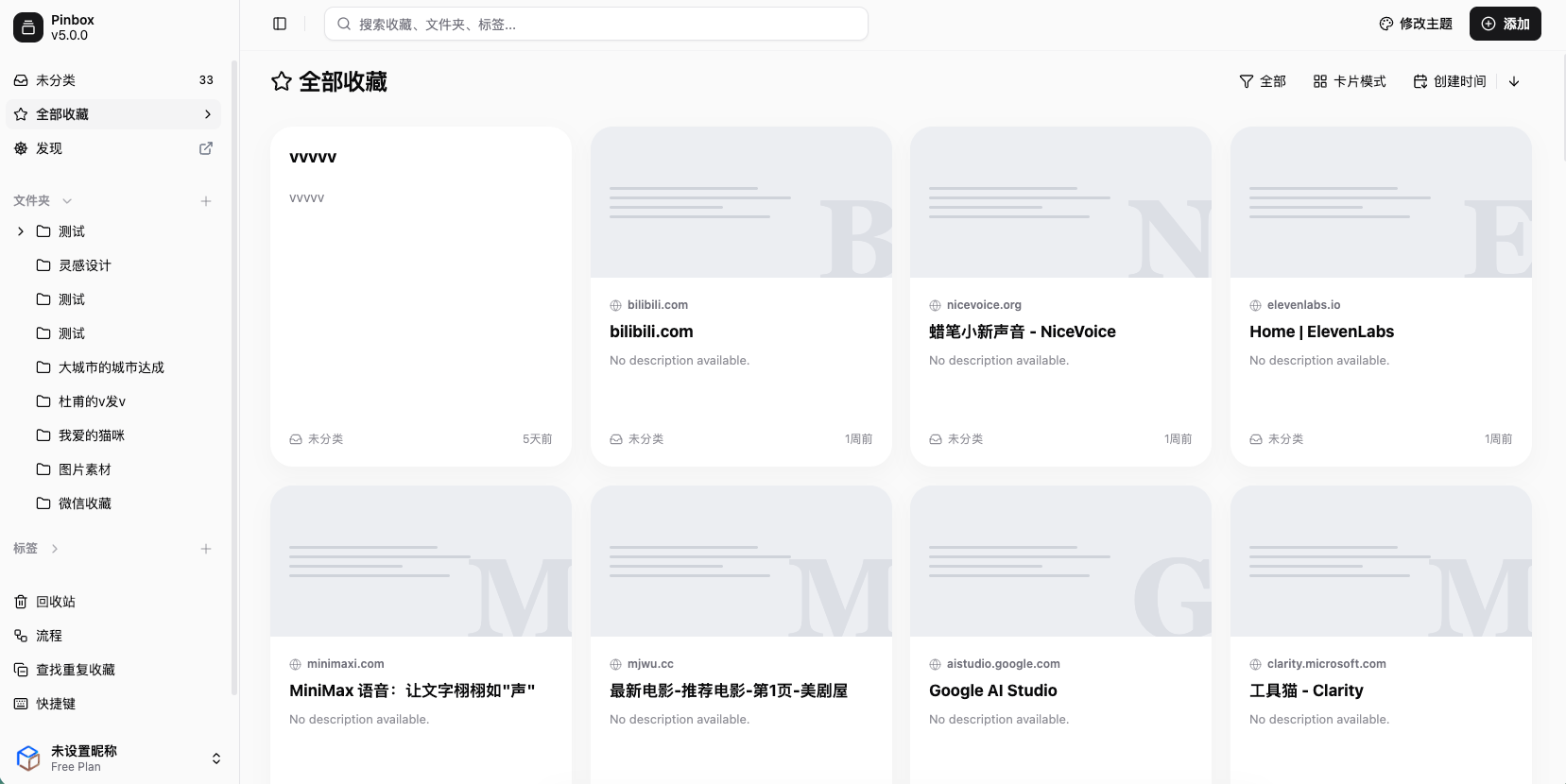
Task: Open 快捷键 shortcuts page
Action: click(113, 704)
